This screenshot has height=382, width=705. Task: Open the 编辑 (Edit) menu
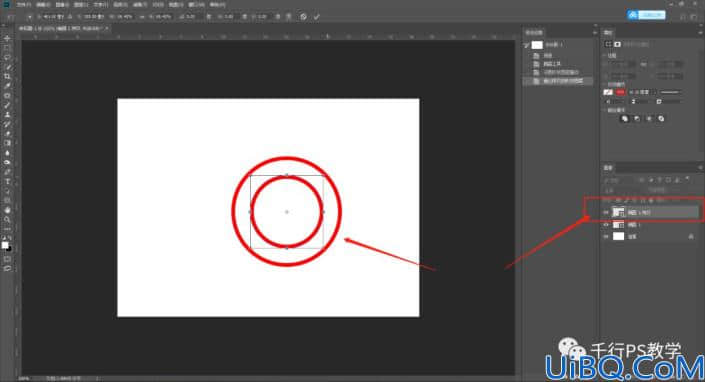tap(43, 5)
